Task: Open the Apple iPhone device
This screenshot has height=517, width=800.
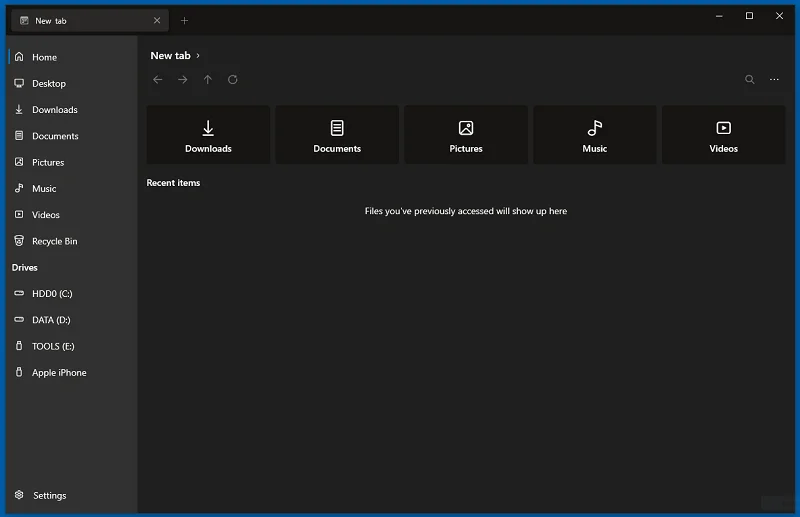Action: tap(71, 373)
